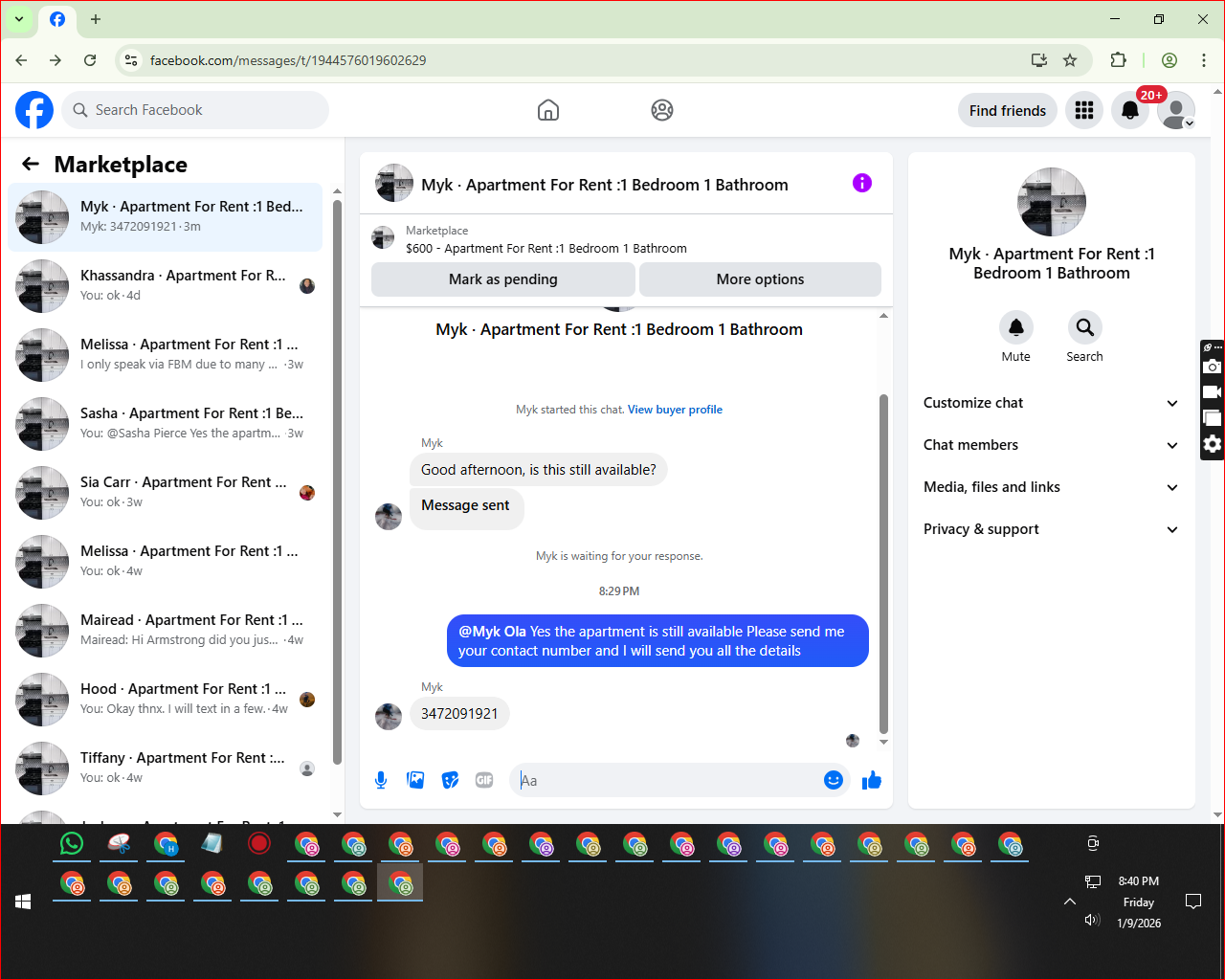
Task: Reload the page in the browser
Action: [x=90, y=60]
